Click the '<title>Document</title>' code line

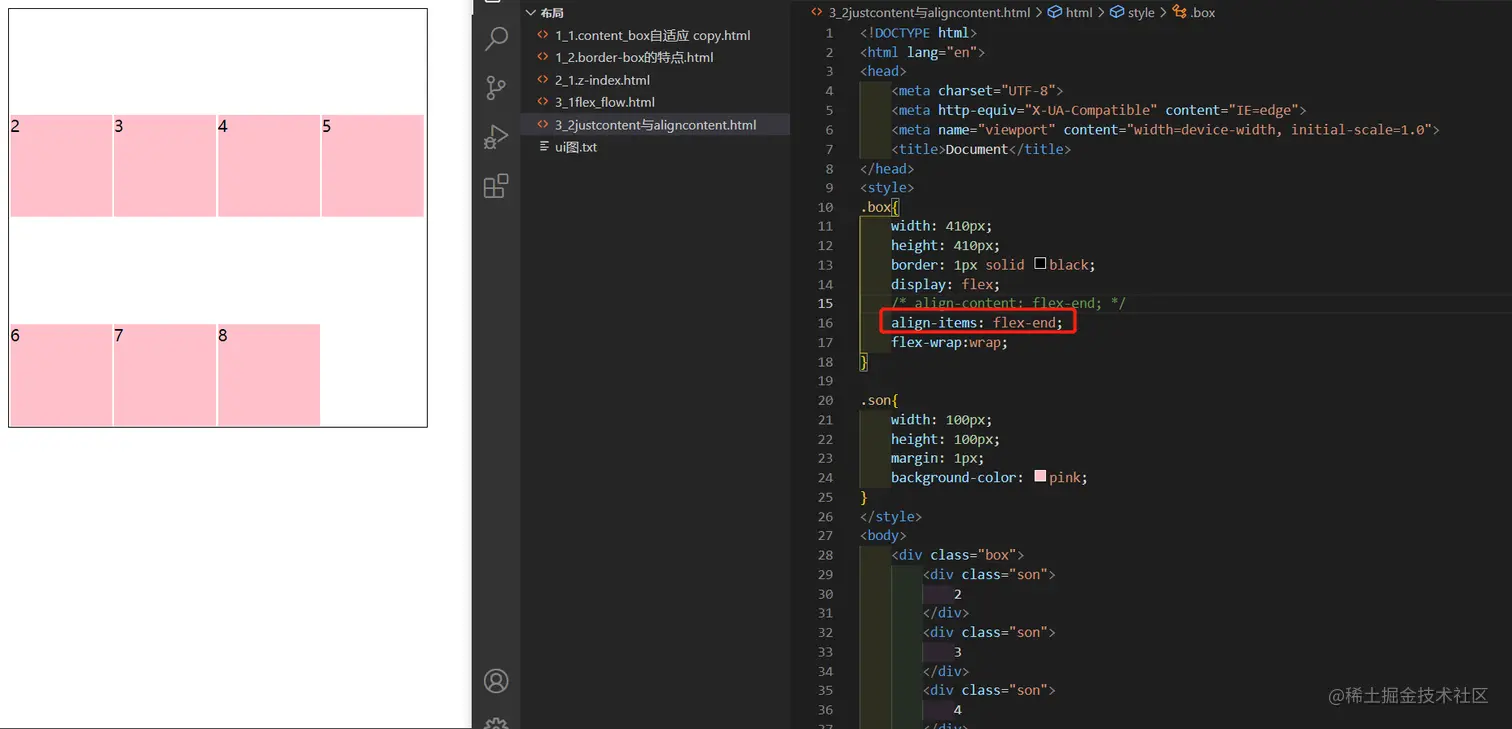[981, 149]
